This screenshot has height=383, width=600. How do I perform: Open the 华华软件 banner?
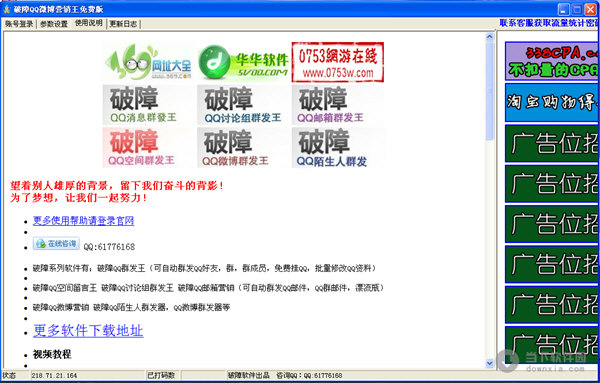(243, 62)
